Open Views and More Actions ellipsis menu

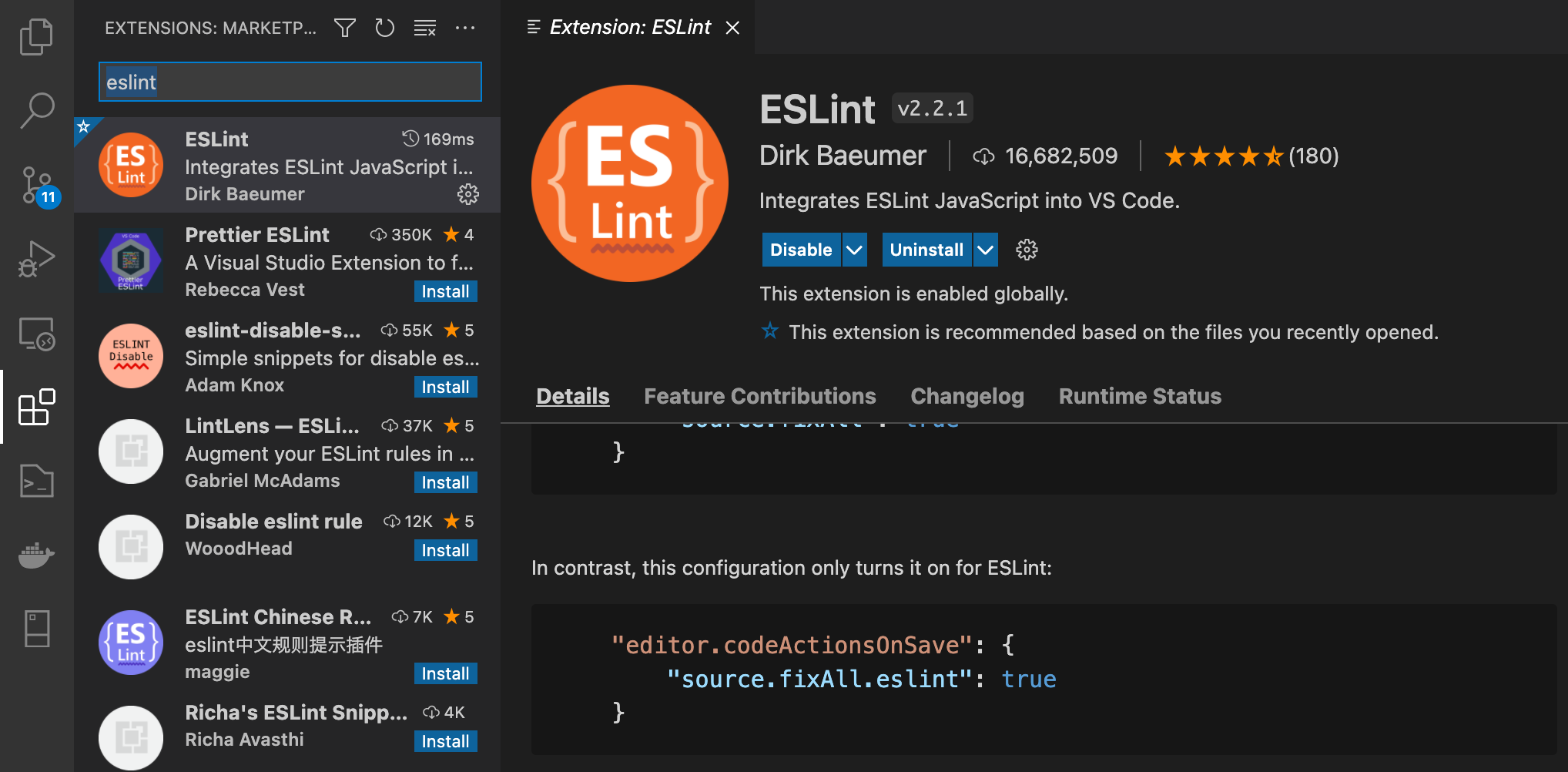465,28
